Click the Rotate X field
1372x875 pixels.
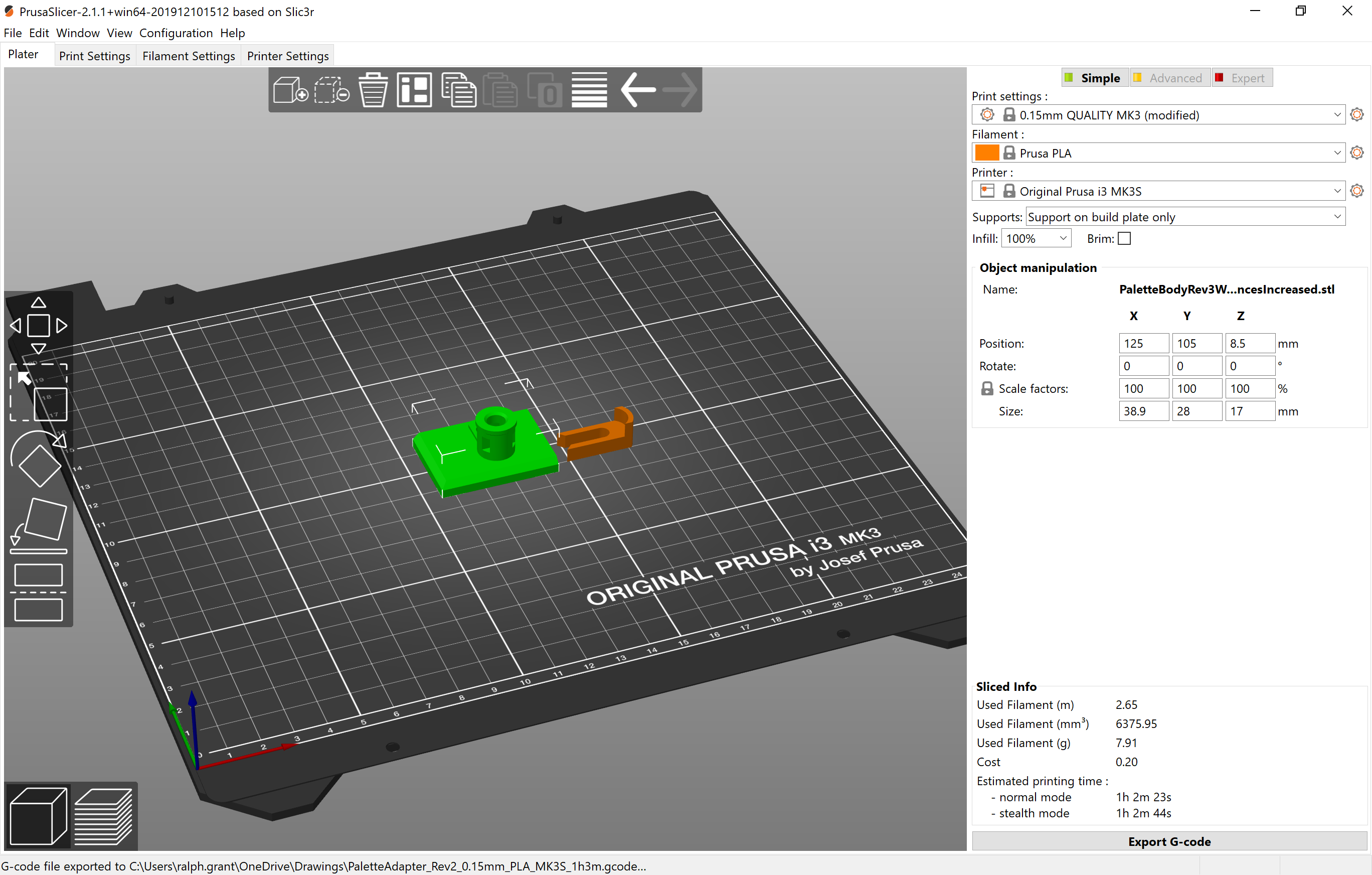tap(1143, 366)
